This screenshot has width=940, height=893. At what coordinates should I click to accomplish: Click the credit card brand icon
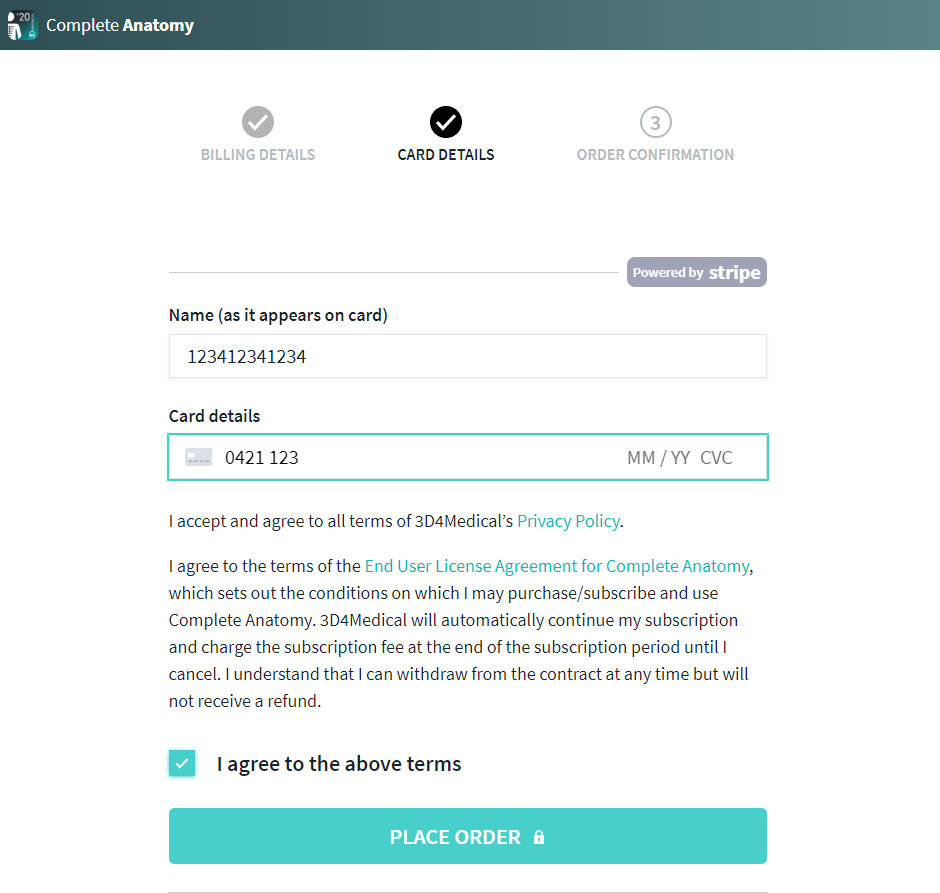point(198,457)
